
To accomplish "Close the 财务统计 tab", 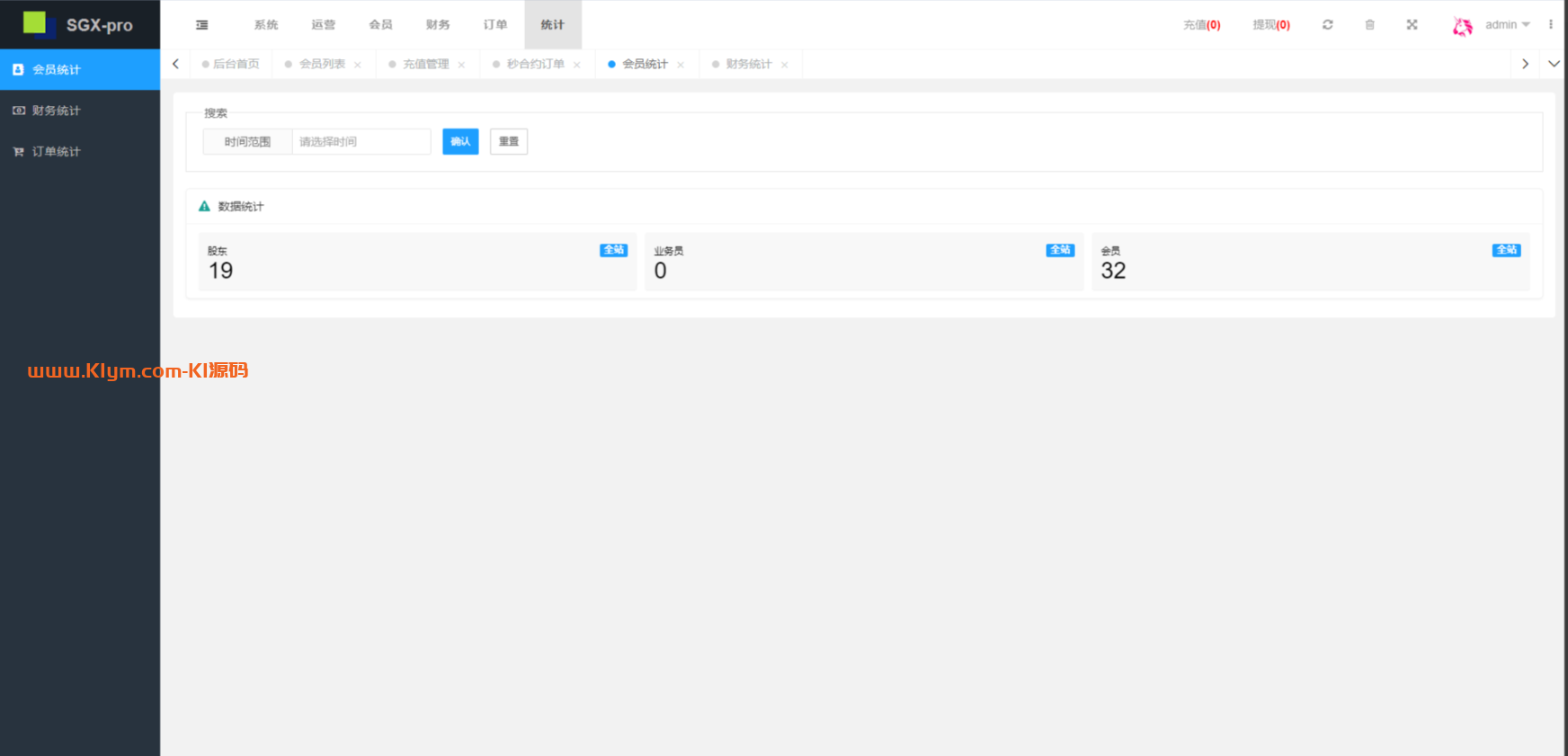I will 785,65.
